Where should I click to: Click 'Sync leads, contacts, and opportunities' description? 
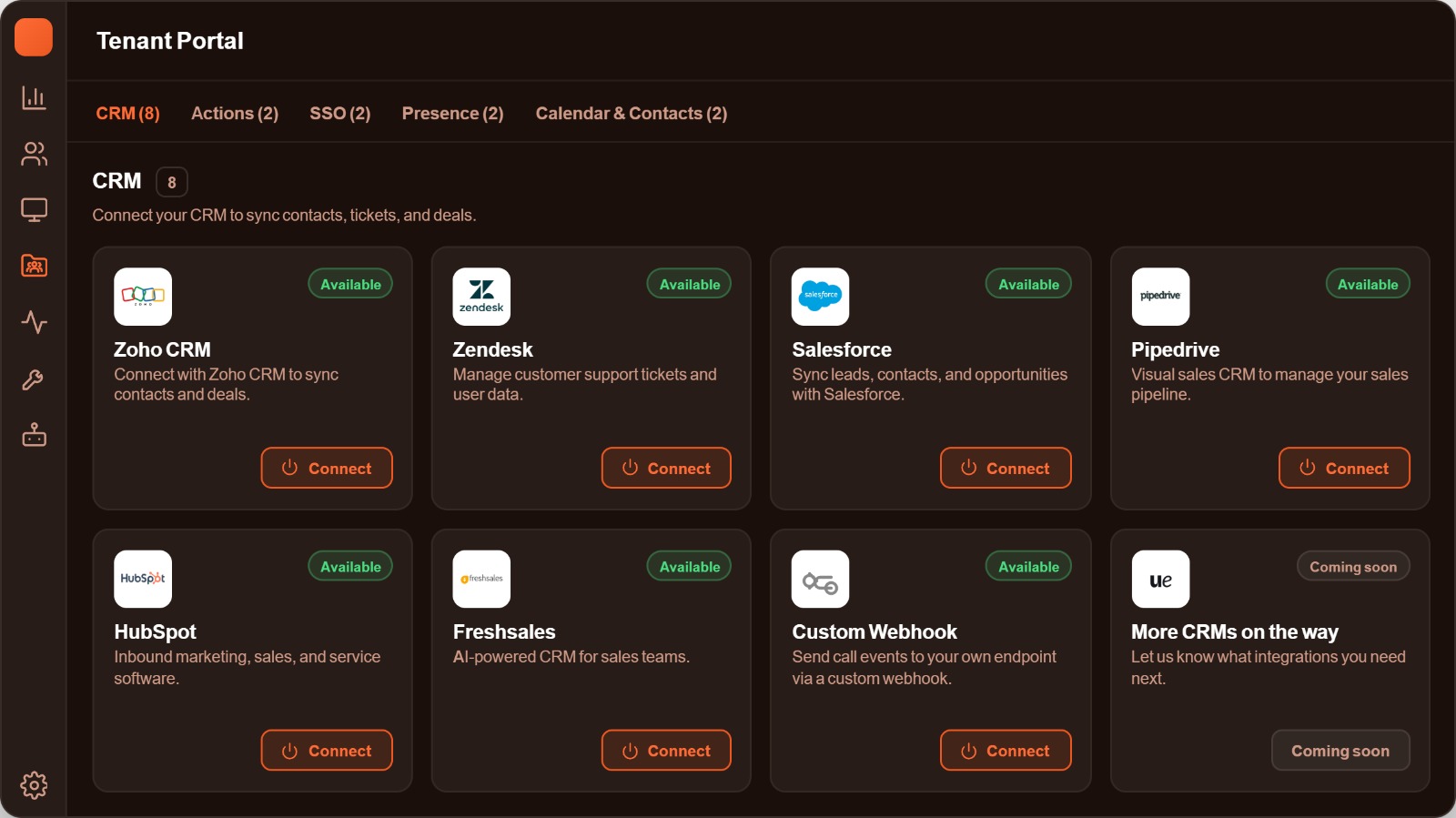pos(929,384)
